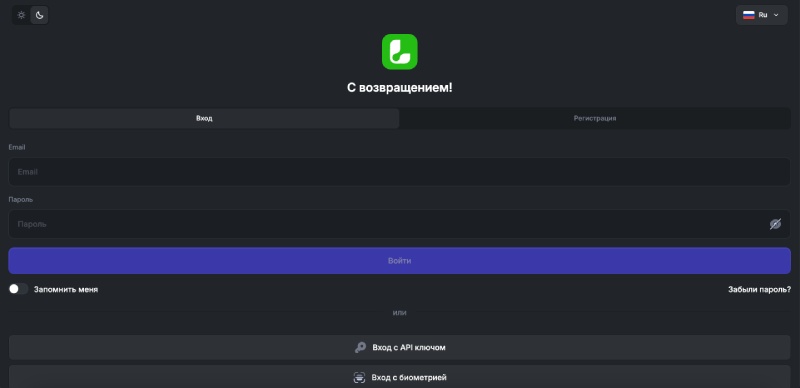This screenshot has height=388, width=800.
Task: Click the или separator text
Action: [x=399, y=312]
